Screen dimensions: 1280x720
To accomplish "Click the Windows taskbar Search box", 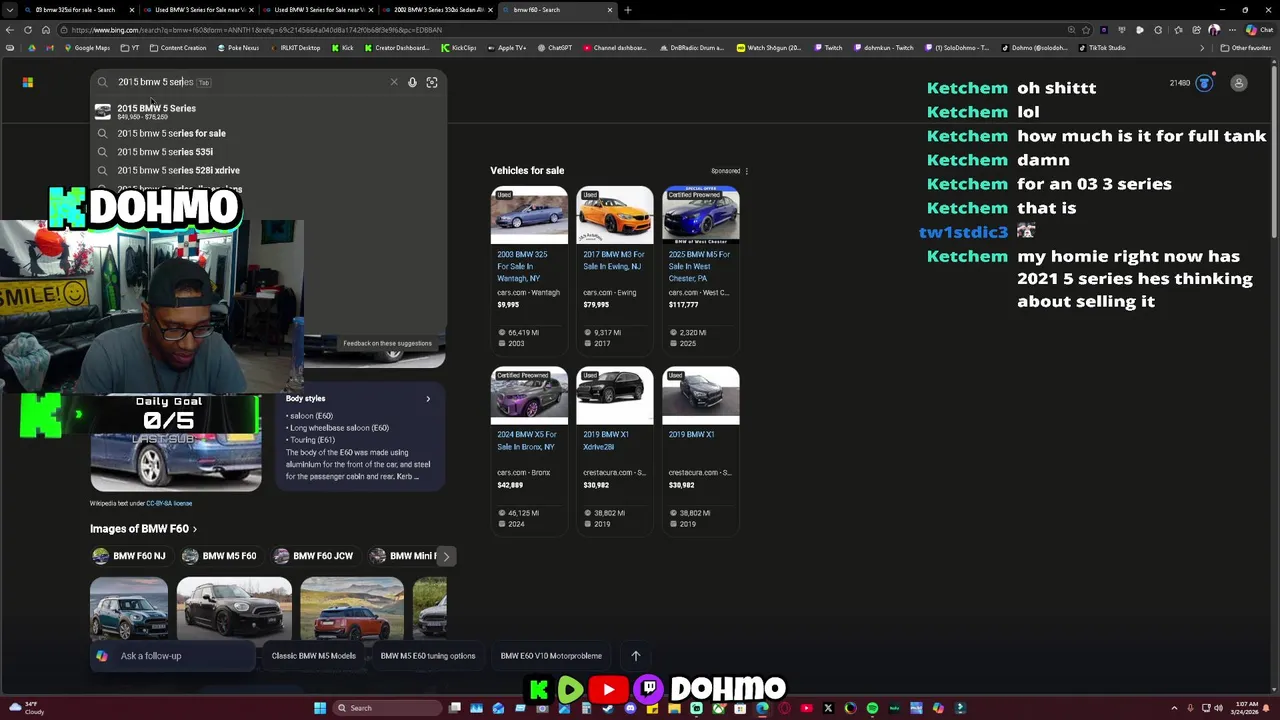I will tap(388, 708).
